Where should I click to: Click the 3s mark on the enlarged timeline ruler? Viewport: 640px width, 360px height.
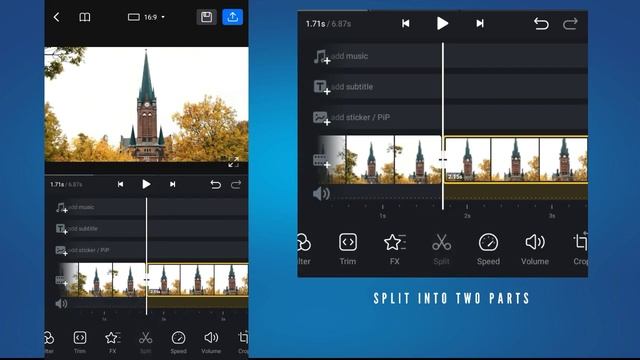pyautogui.click(x=552, y=216)
